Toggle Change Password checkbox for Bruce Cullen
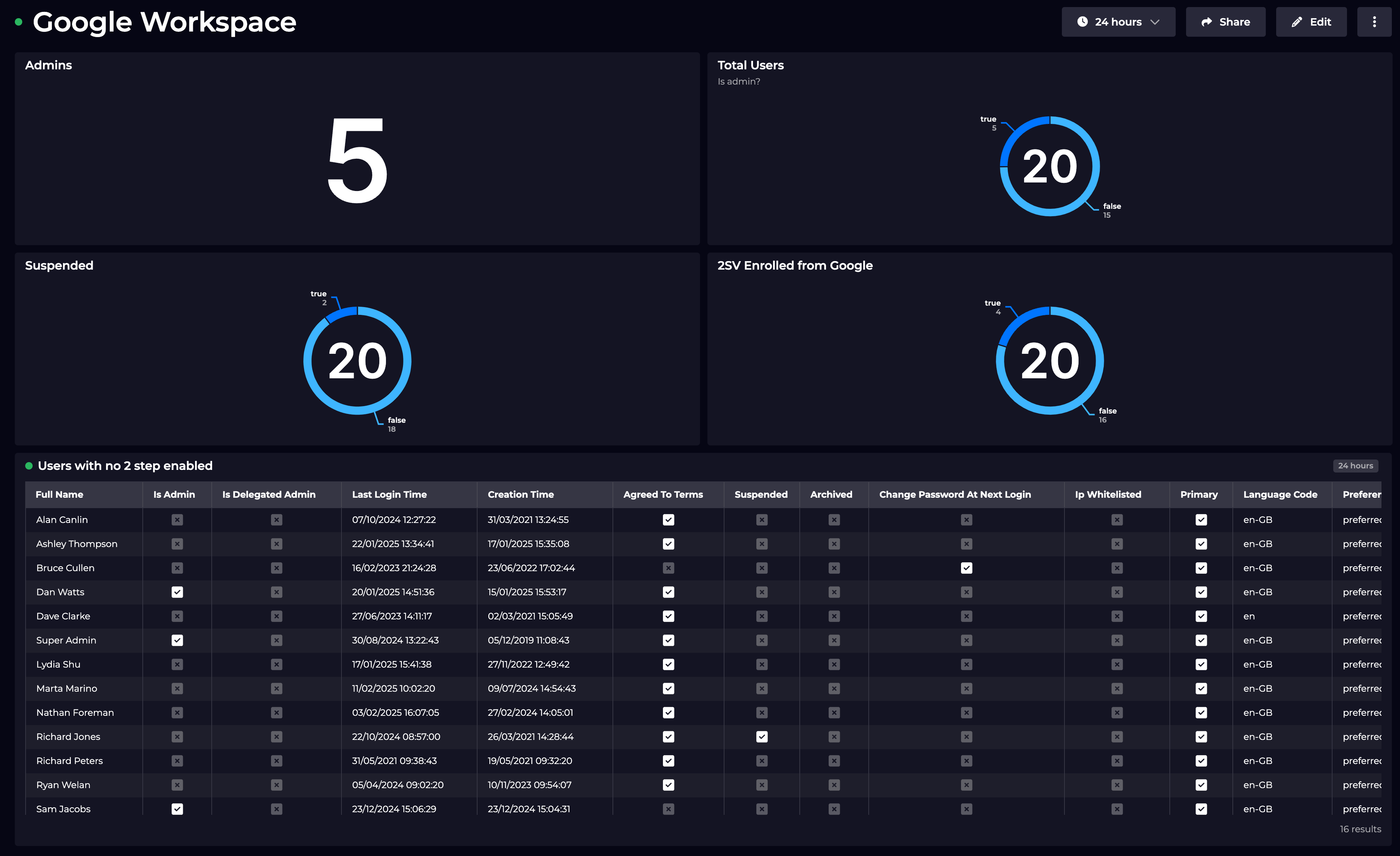This screenshot has width=1400, height=856. (967, 568)
